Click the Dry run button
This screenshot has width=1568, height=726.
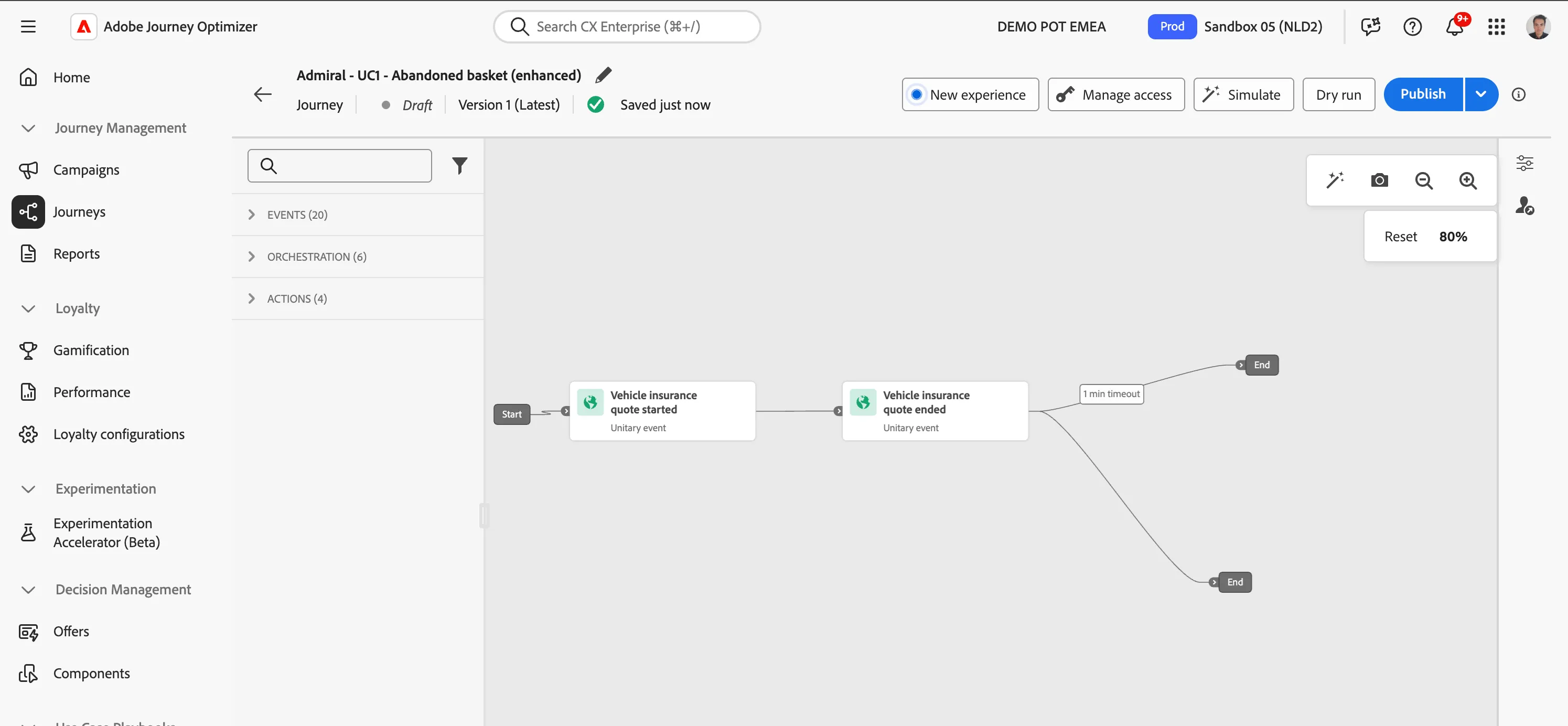1338,94
